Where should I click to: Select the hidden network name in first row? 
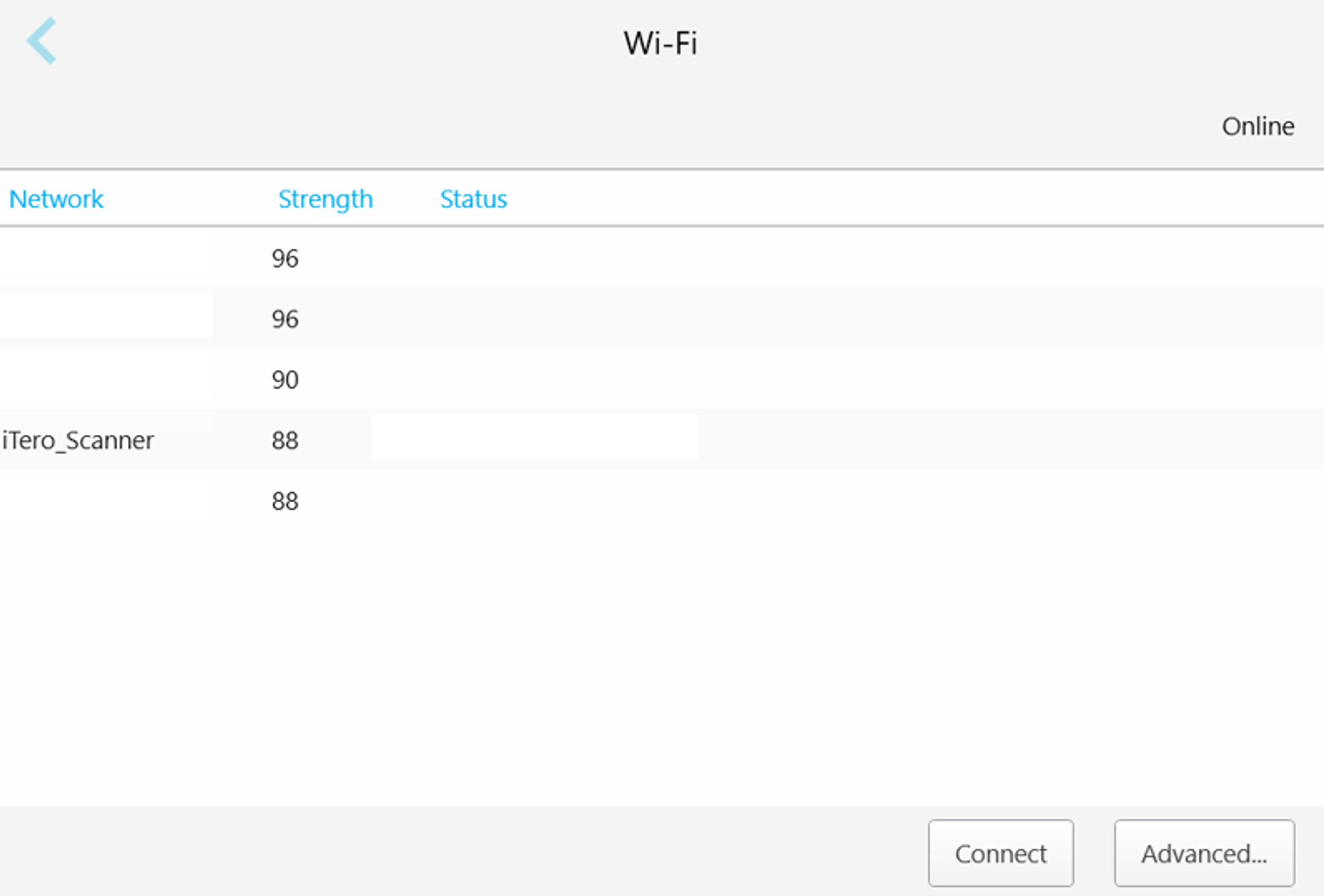106,258
